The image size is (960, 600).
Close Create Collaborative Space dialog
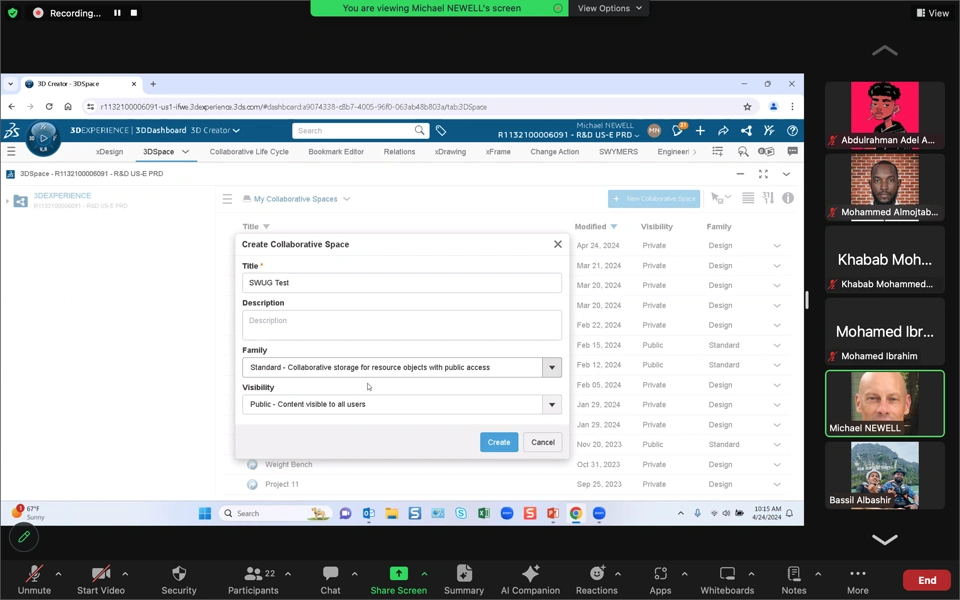pos(557,244)
